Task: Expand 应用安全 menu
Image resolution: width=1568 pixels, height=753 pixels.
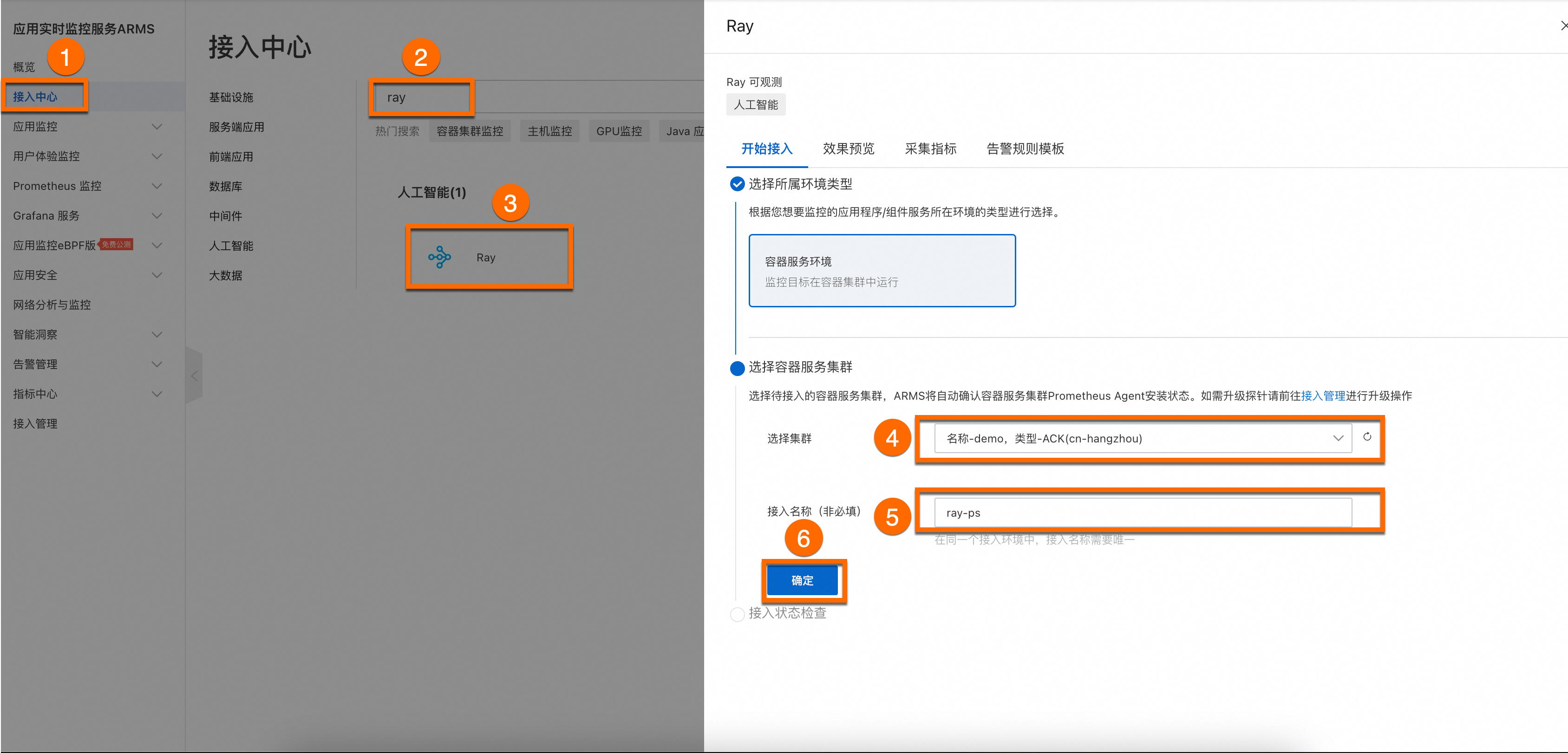Action: (157, 276)
